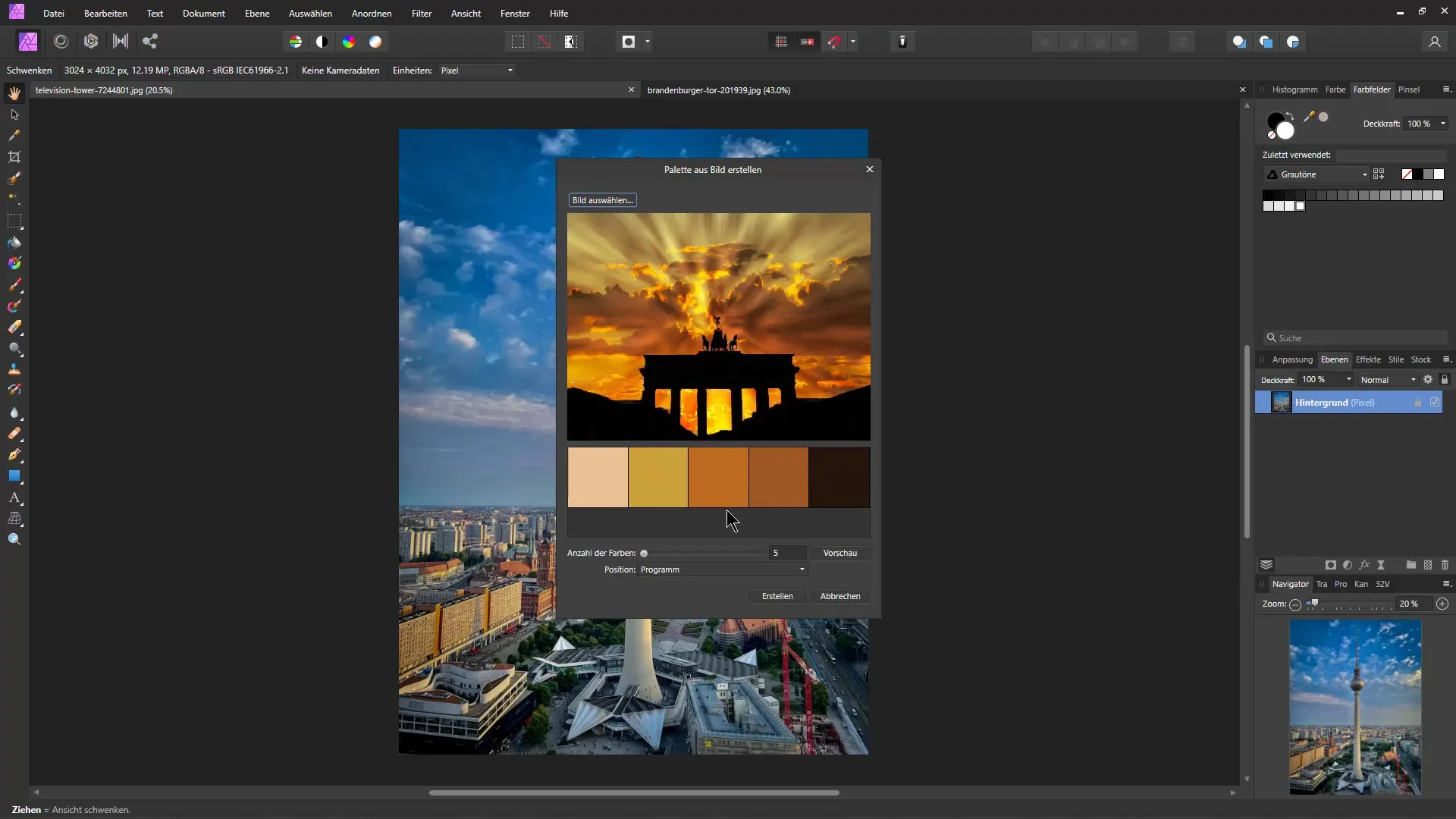The image size is (1456, 819).
Task: Click the Abbrechen button
Action: pyautogui.click(x=840, y=596)
